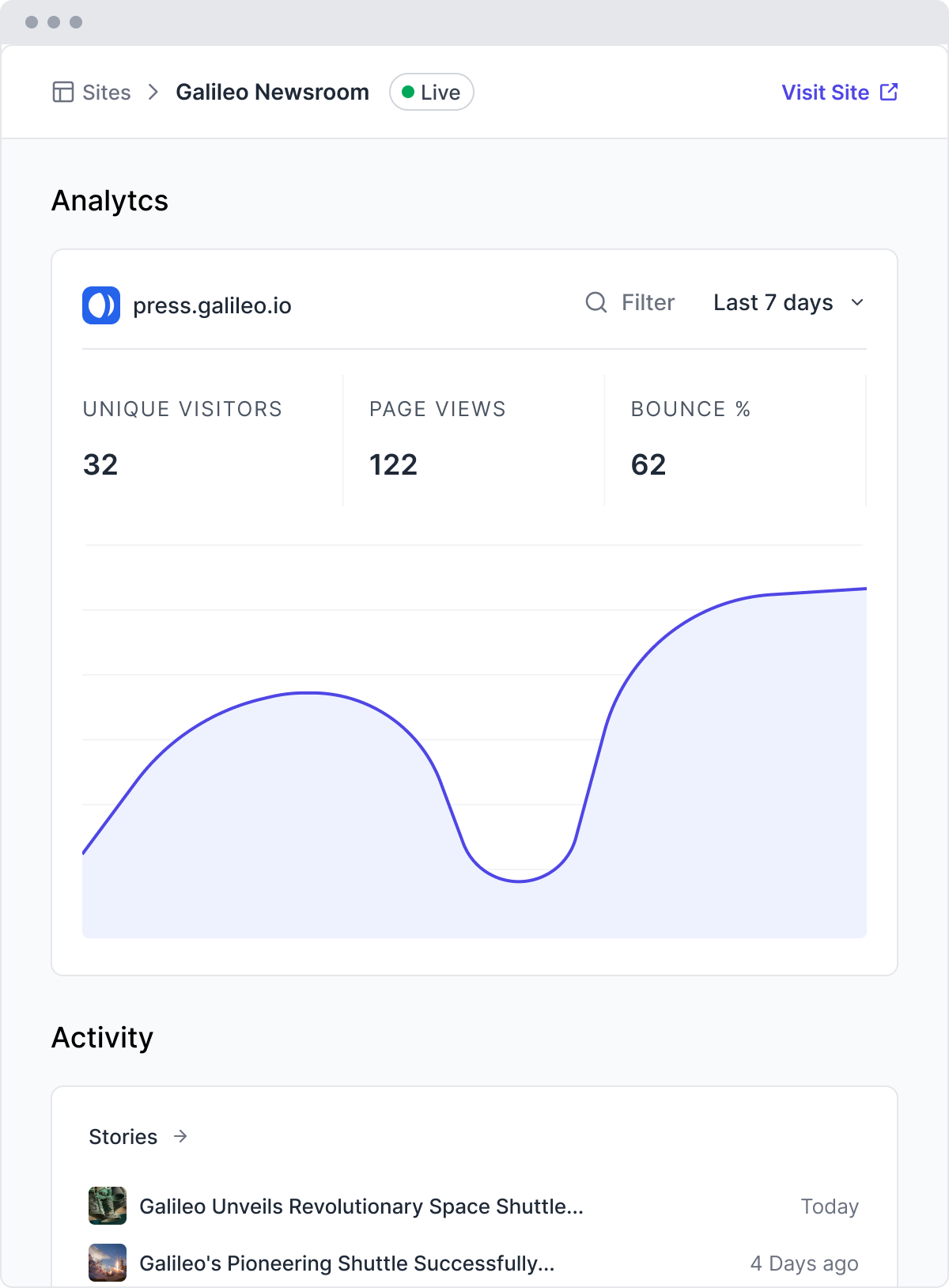The image size is (949, 1288).
Task: Open Galileo's Pioneering Shuttle story thumbnail
Action: [x=108, y=1263]
